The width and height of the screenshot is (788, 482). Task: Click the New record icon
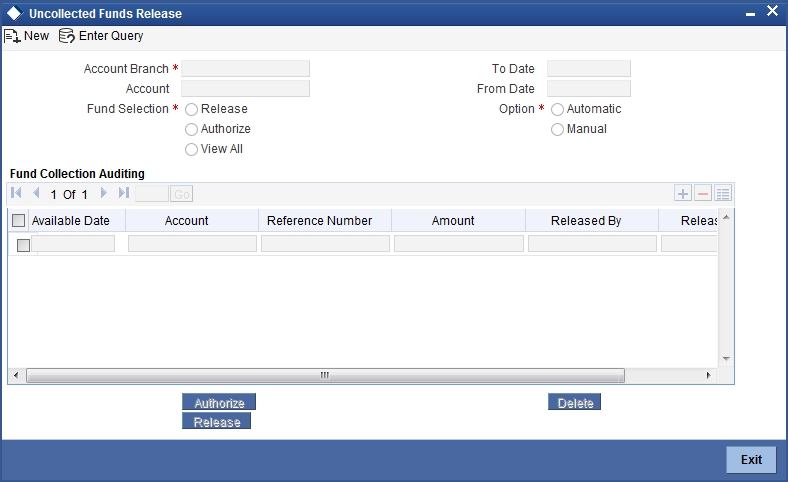point(12,36)
